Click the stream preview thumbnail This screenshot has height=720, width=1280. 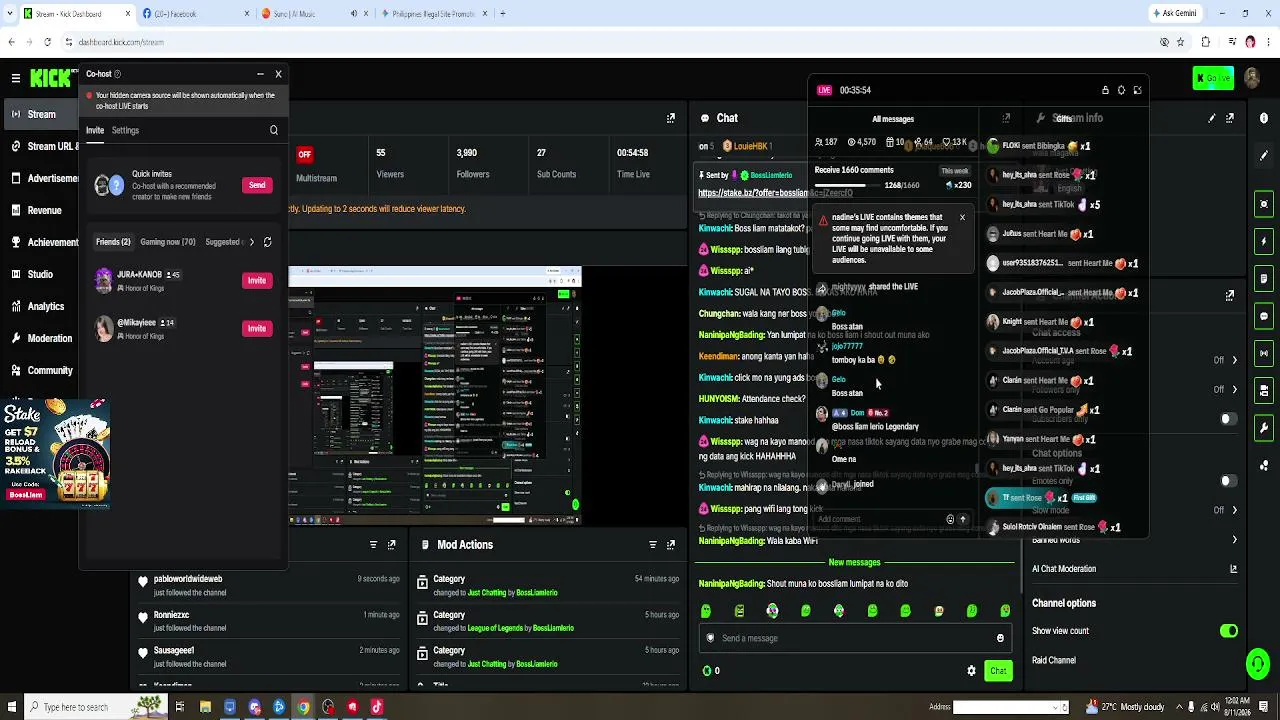click(x=435, y=395)
